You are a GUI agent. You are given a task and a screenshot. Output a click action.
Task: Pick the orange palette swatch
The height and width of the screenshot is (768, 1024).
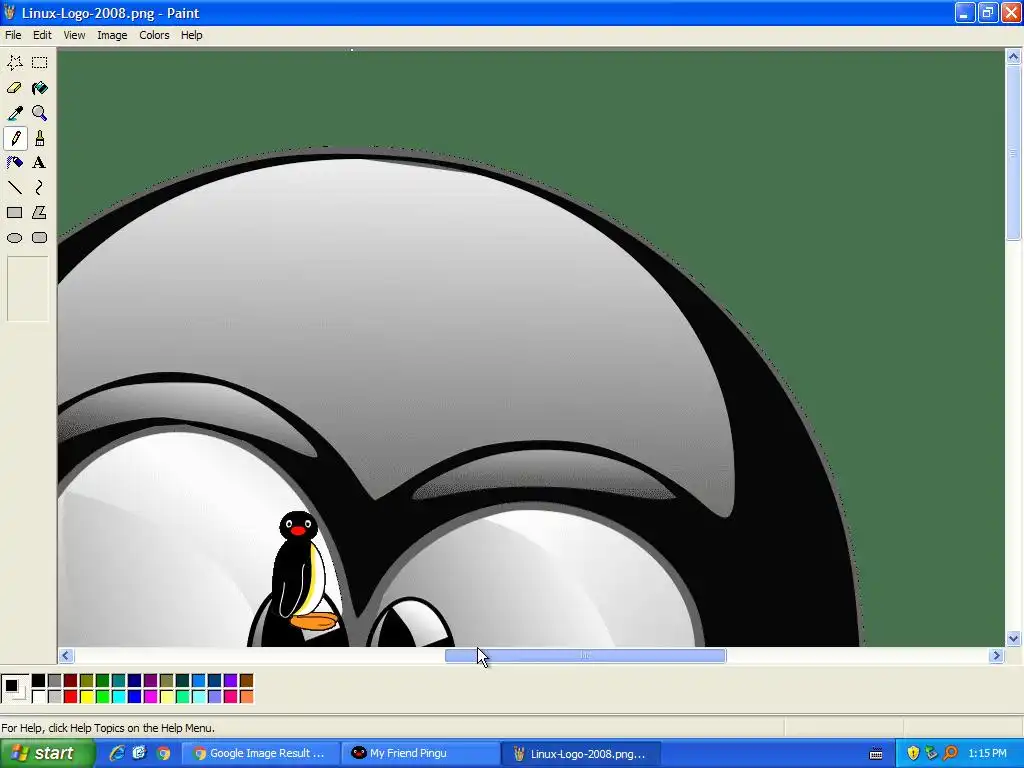(x=246, y=697)
